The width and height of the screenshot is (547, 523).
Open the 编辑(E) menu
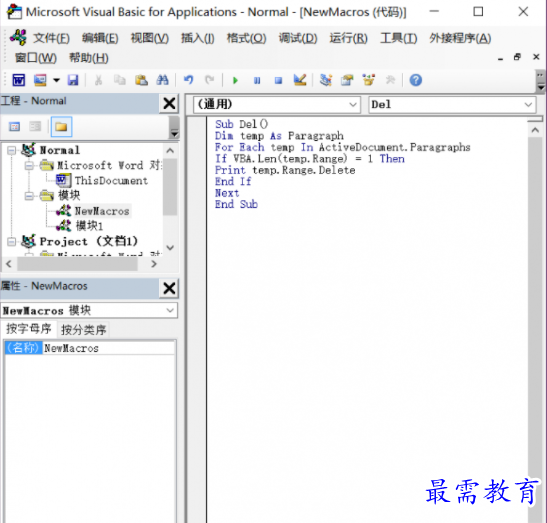tap(100, 38)
